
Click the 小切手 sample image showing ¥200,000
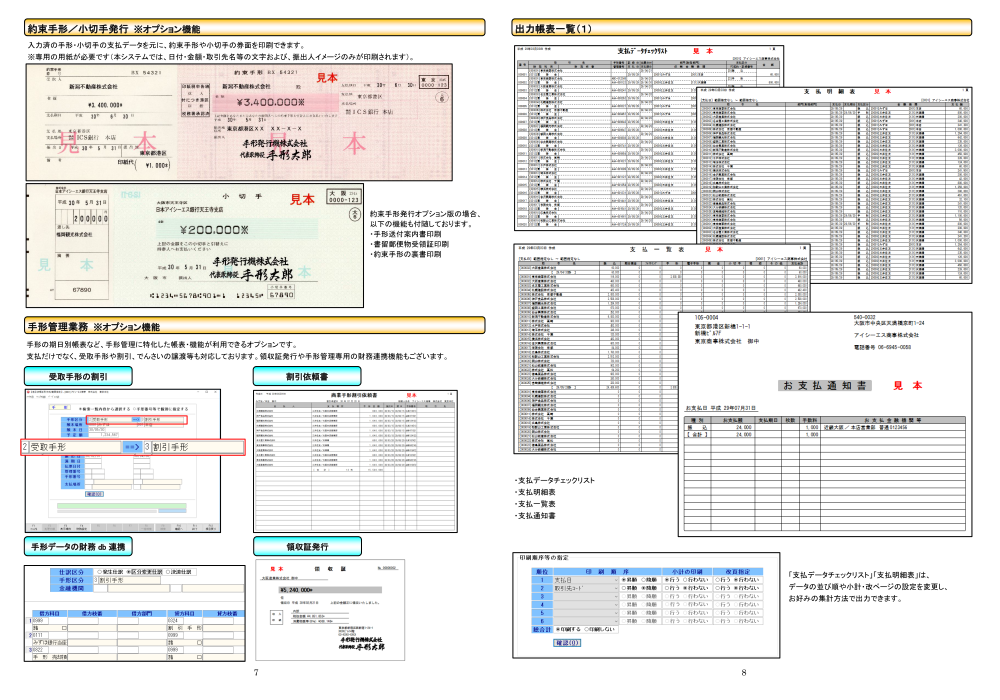tap(195, 245)
